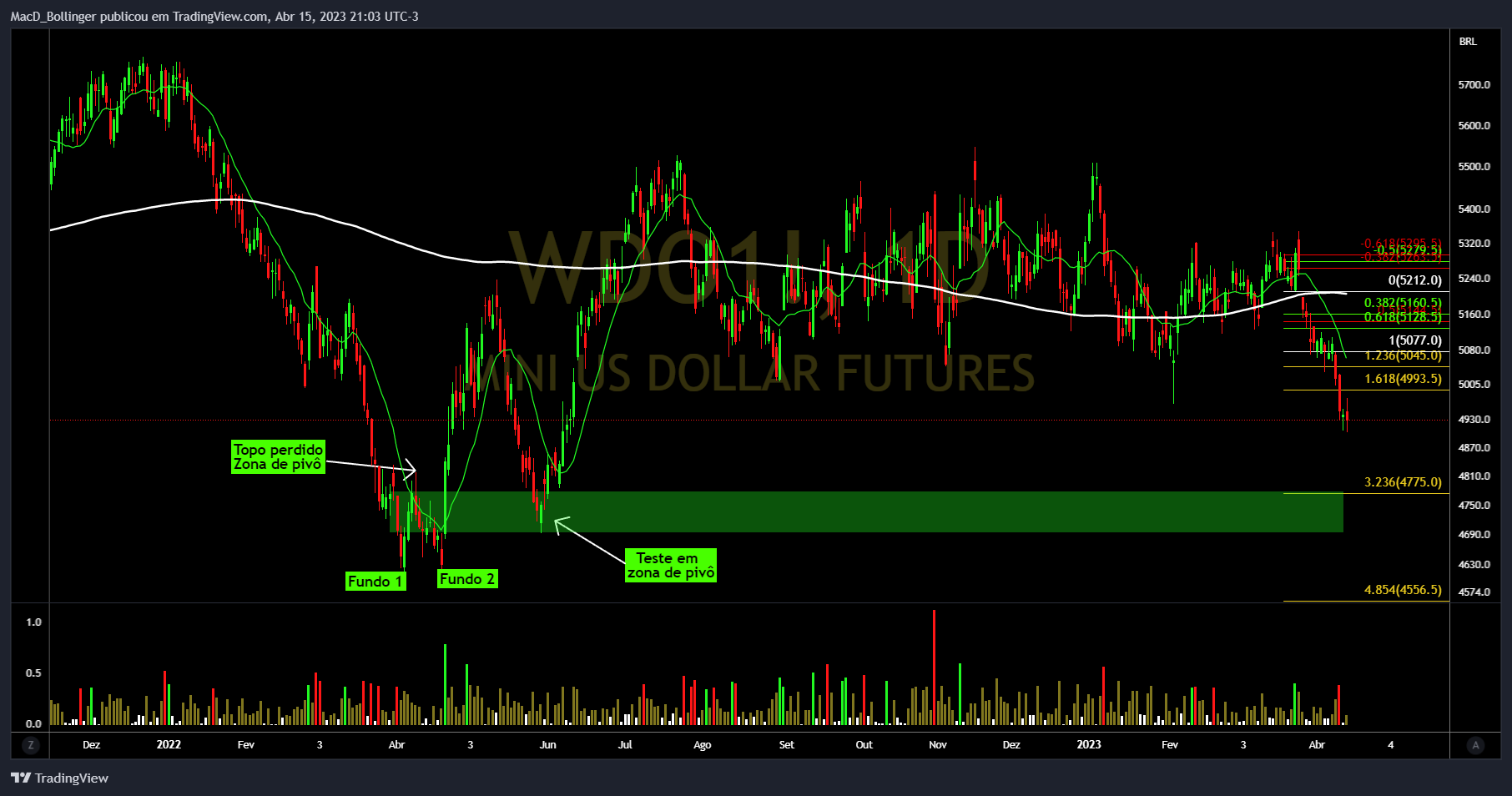Image resolution: width=1512 pixels, height=796 pixels.
Task: Select the 'Teste em zona de pivô' annotation
Action: [671, 565]
